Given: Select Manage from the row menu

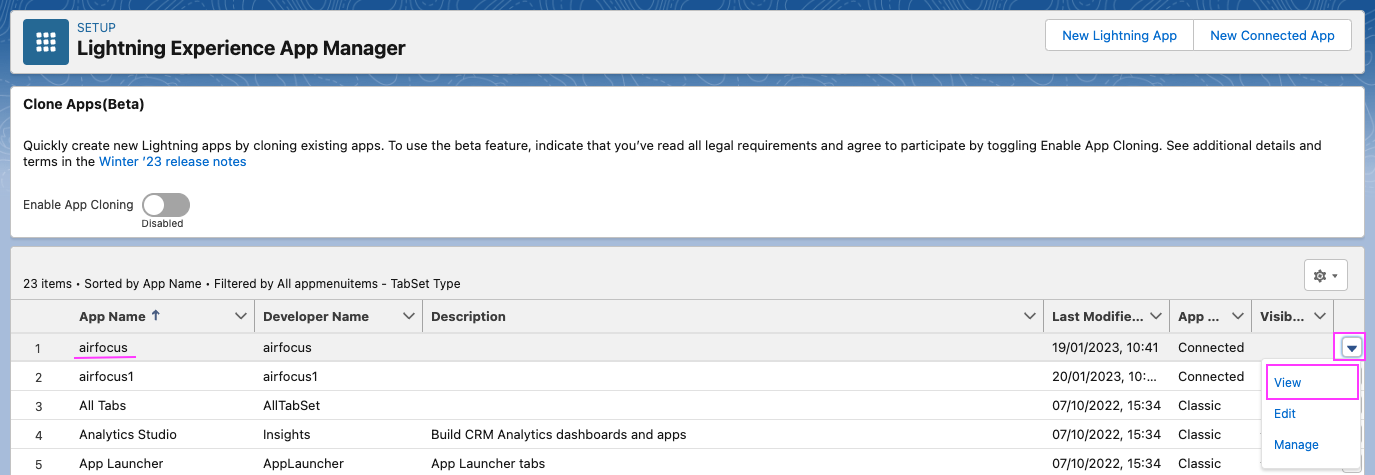Looking at the screenshot, I should 1296,445.
